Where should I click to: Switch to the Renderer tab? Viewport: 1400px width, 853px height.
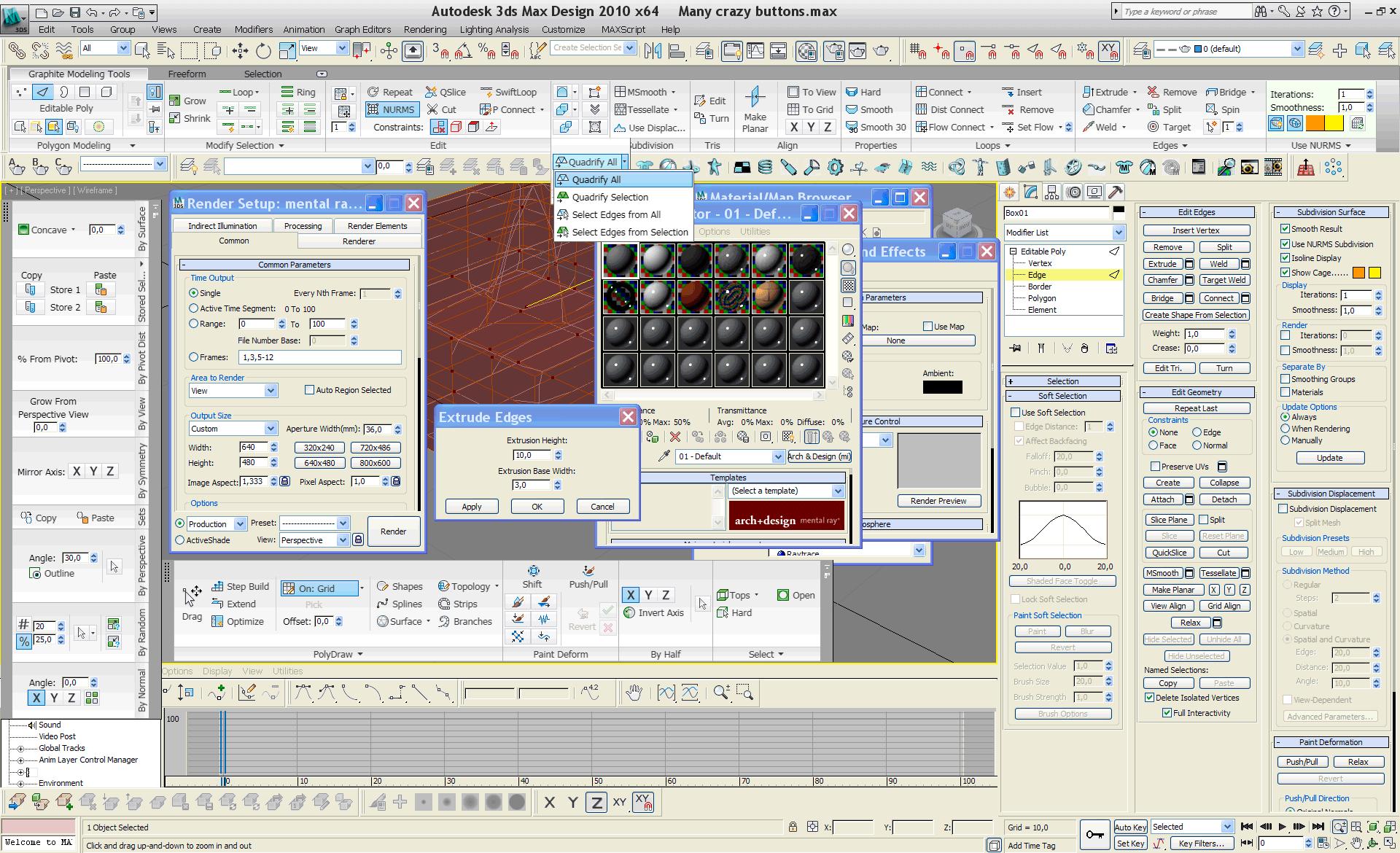click(359, 241)
